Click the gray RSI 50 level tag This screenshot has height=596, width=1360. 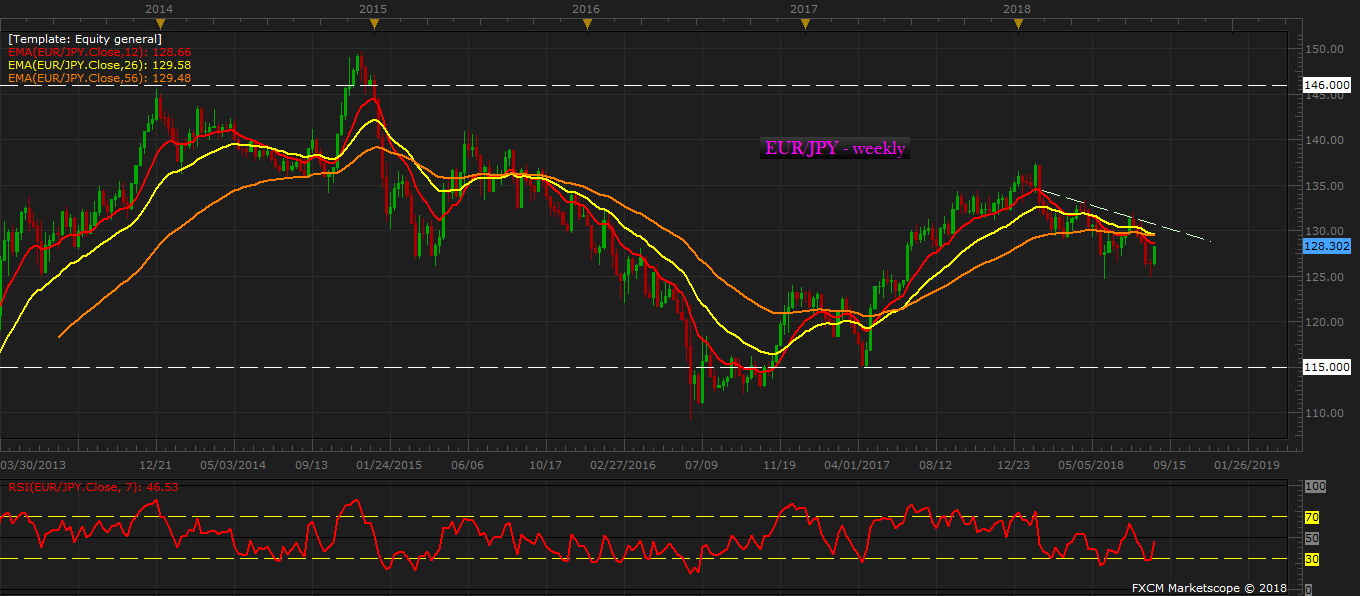click(1312, 538)
